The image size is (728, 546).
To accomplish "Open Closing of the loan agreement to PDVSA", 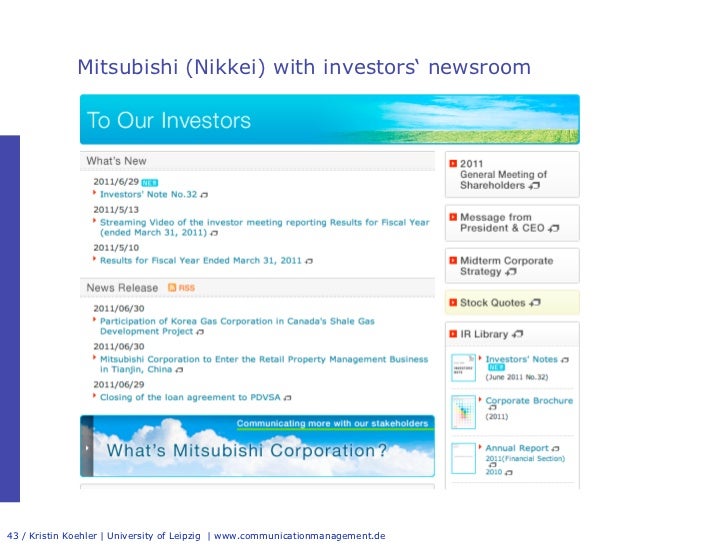I will 190,397.
